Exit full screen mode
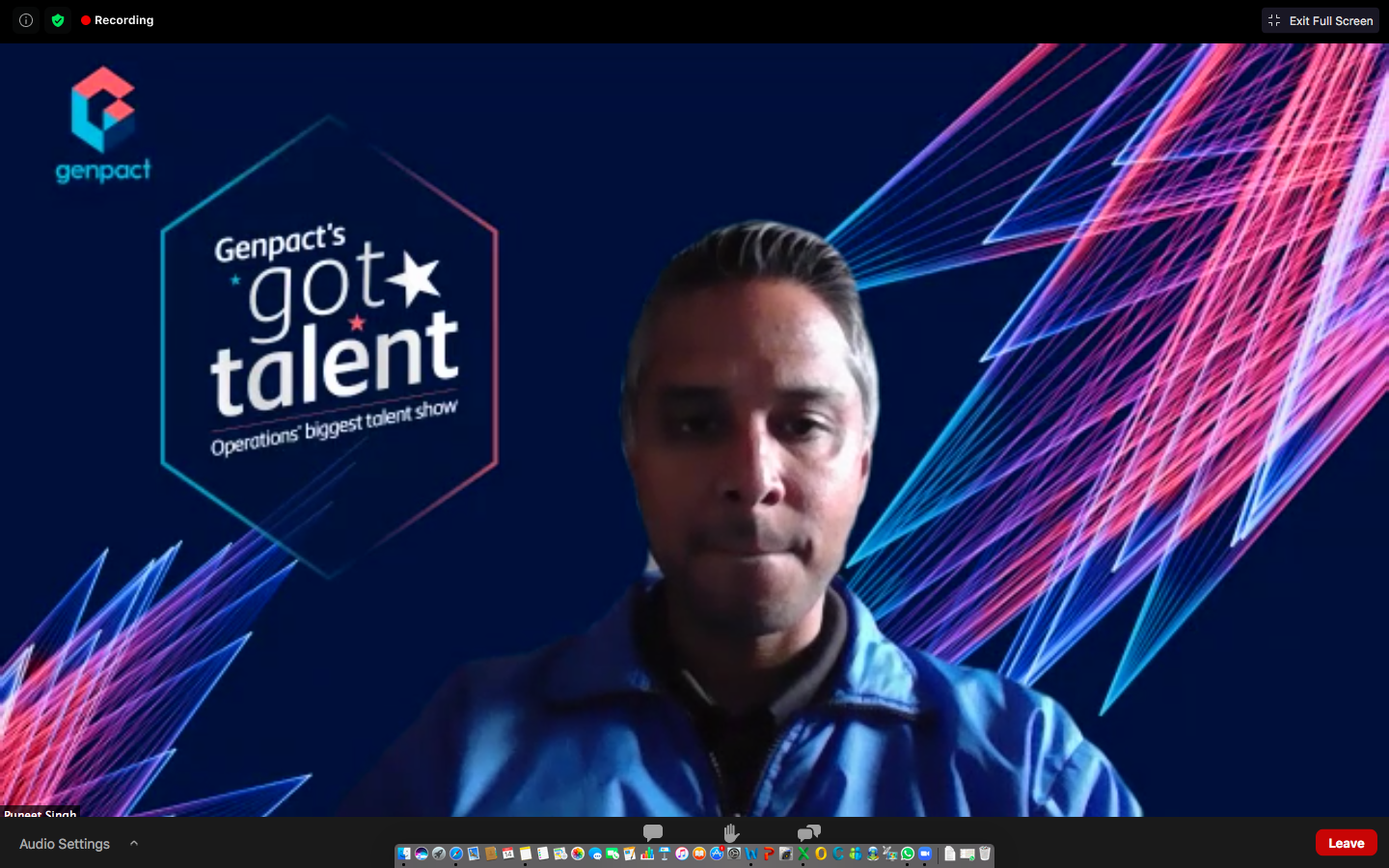The image size is (1389, 868). tap(1321, 20)
